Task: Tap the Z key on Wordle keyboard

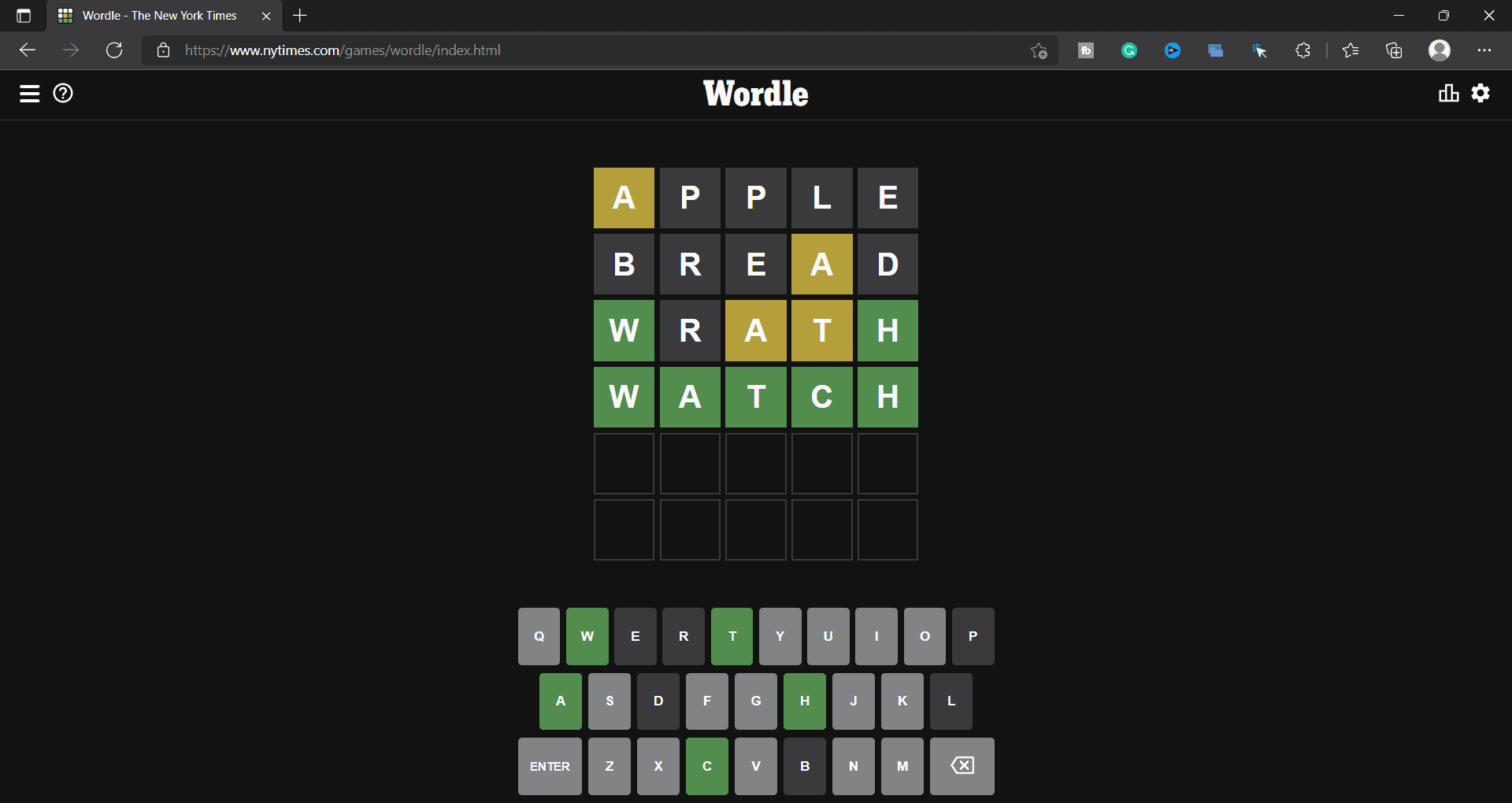Action: pos(610,766)
